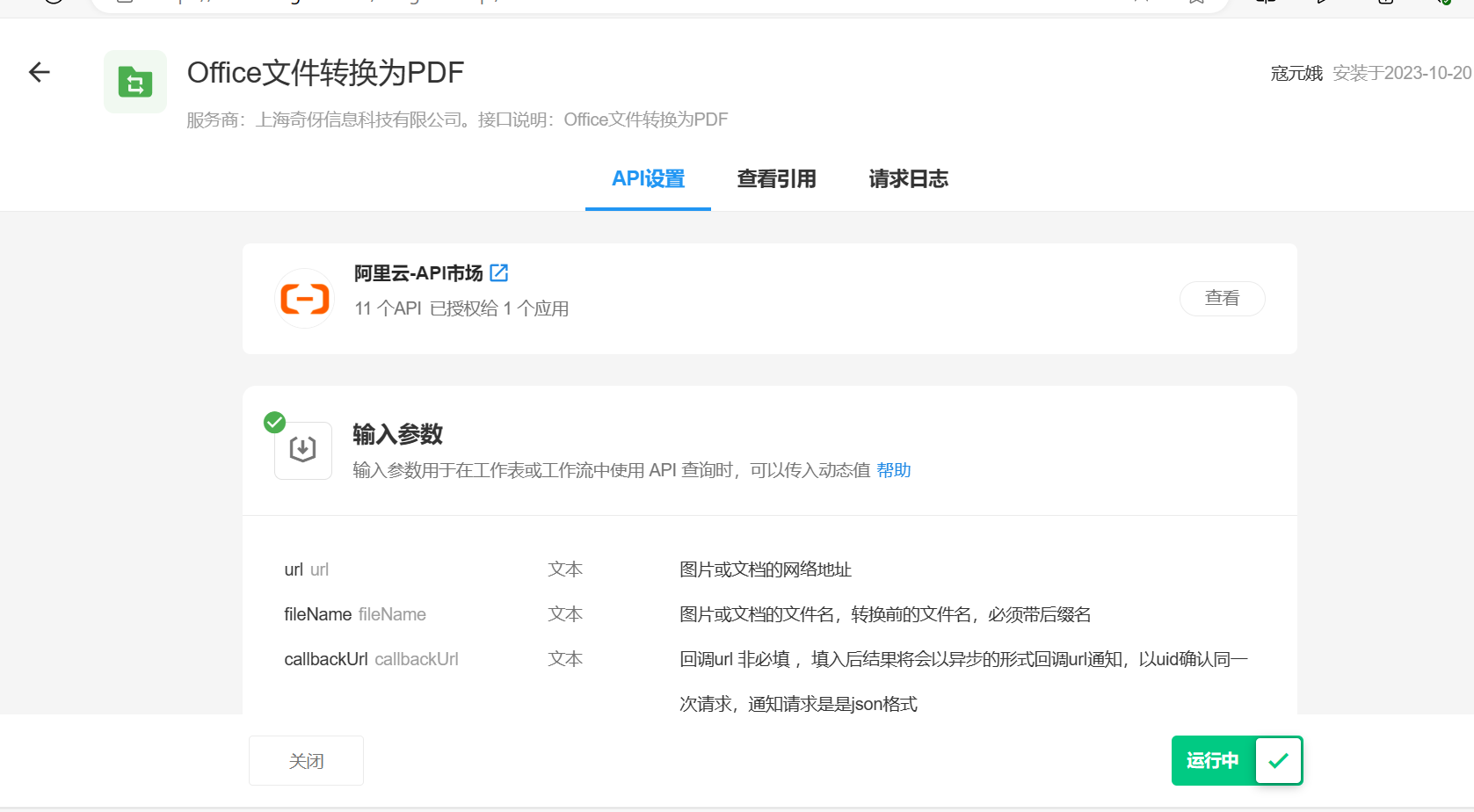Click green check badge on 输入参数 section
Image resolution: width=1474 pixels, height=812 pixels.
pos(275,423)
